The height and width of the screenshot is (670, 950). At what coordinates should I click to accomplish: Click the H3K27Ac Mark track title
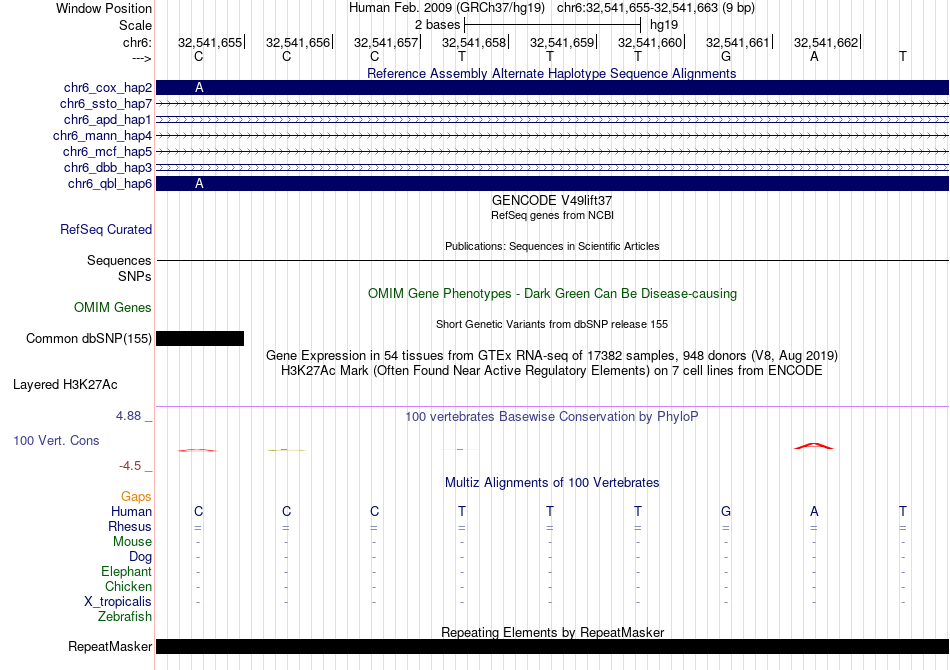tap(552, 371)
